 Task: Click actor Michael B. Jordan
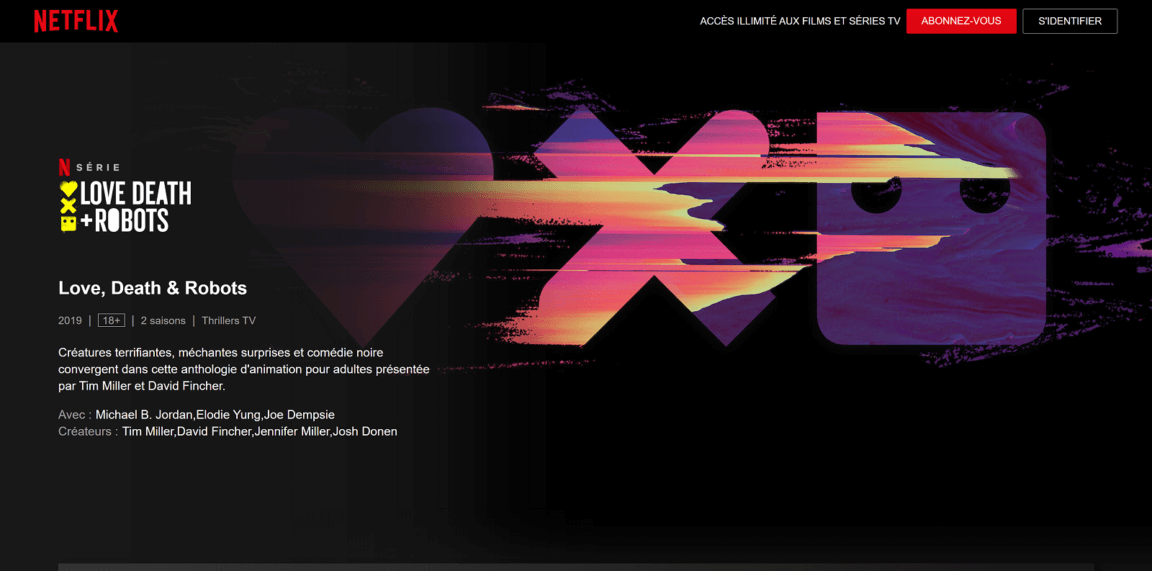pos(144,414)
